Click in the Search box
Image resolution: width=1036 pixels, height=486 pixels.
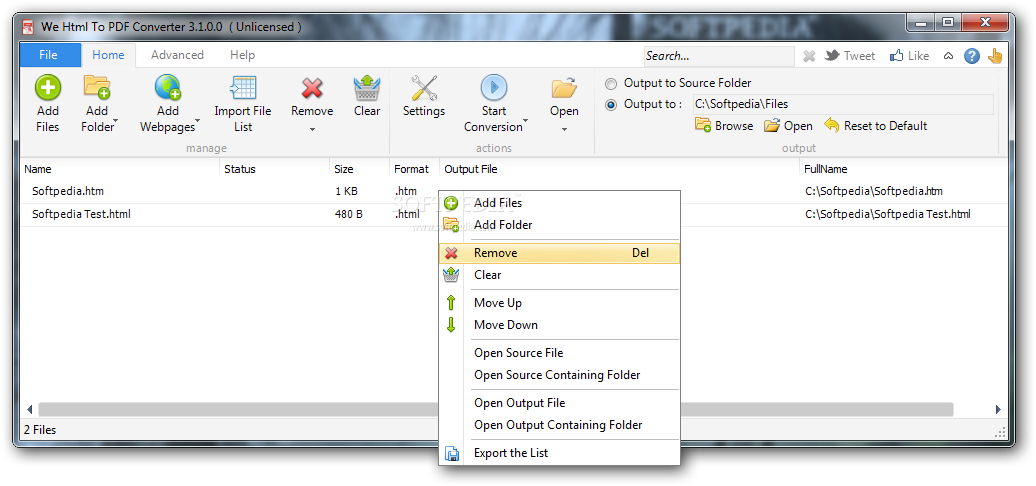click(x=719, y=56)
